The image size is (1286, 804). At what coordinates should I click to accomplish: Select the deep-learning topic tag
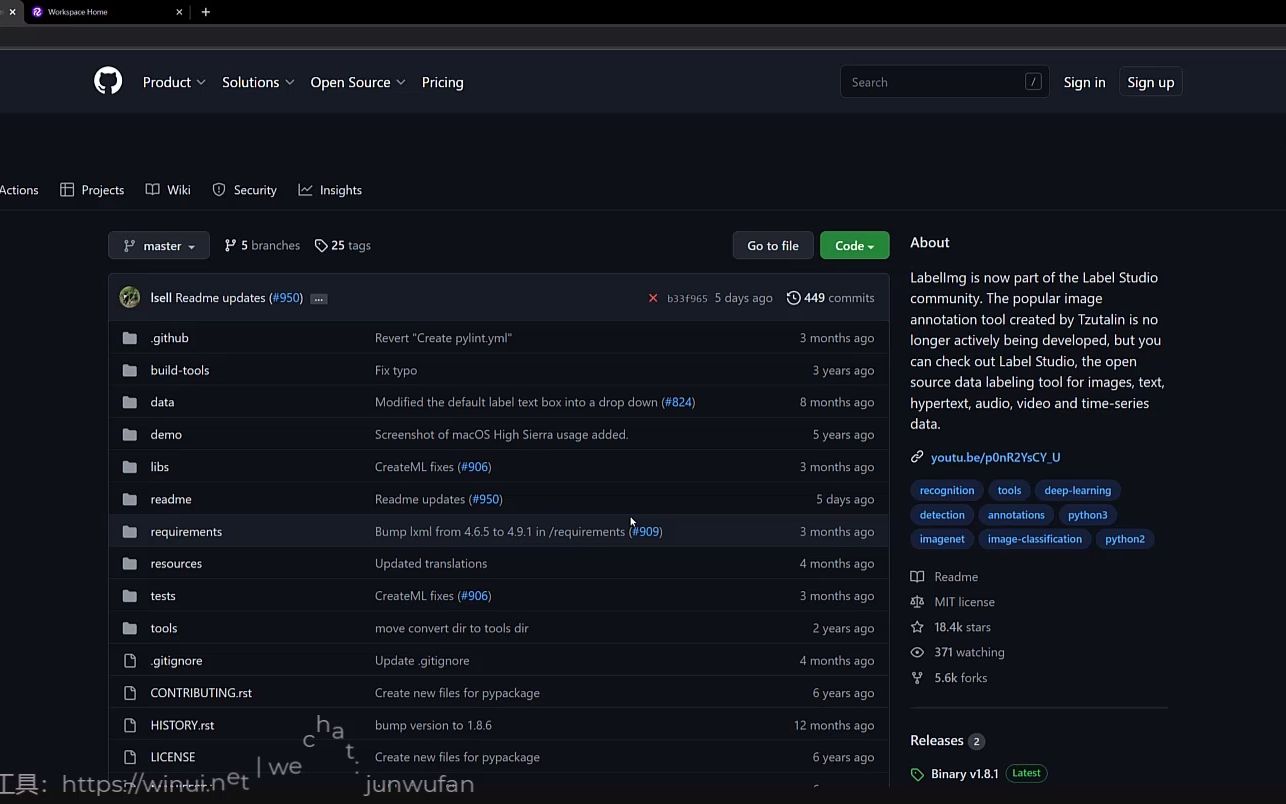click(1077, 490)
